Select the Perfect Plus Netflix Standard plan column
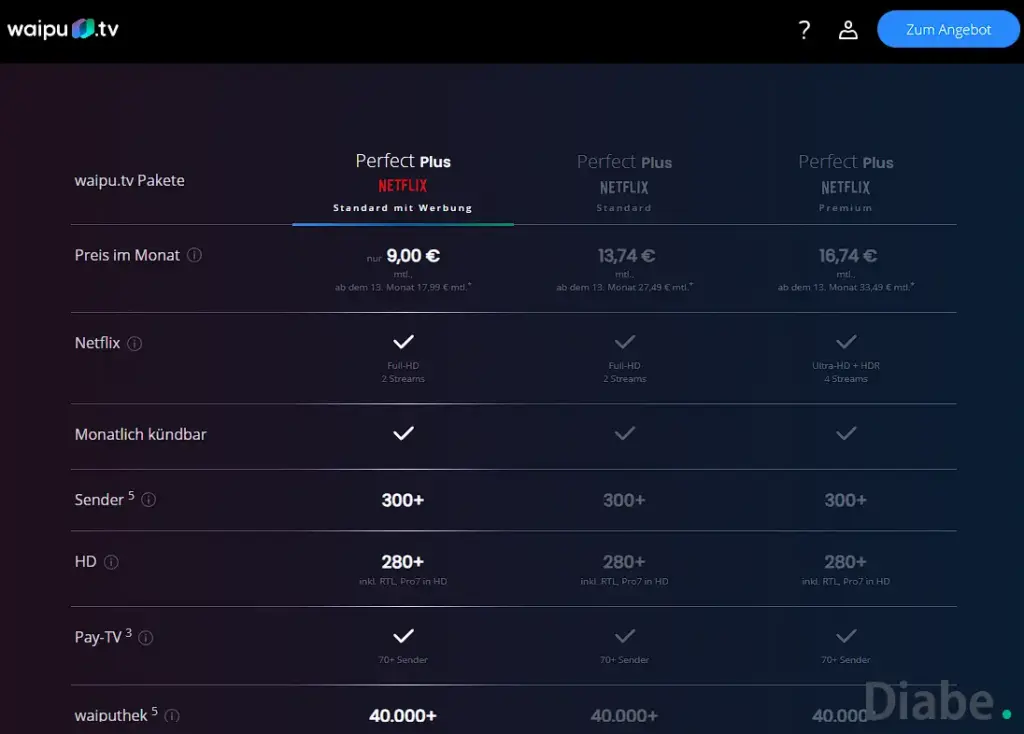Viewport: 1024px width, 734px height. [624, 180]
